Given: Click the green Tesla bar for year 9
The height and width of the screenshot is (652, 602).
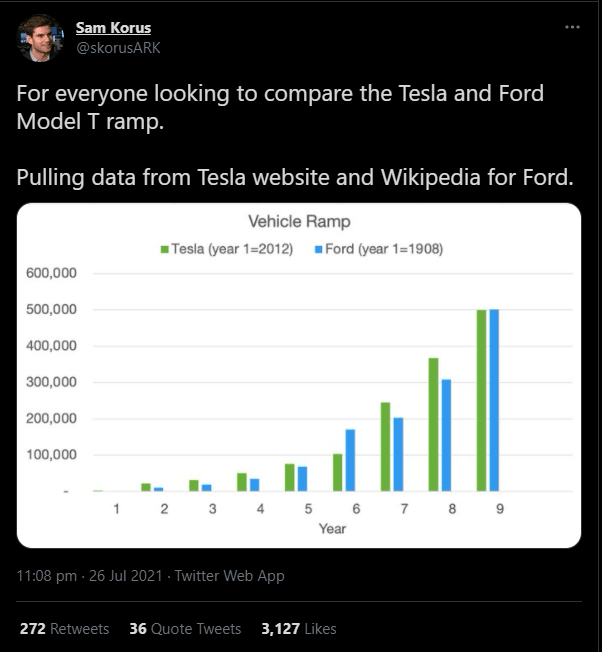Looking at the screenshot, I should (x=482, y=400).
